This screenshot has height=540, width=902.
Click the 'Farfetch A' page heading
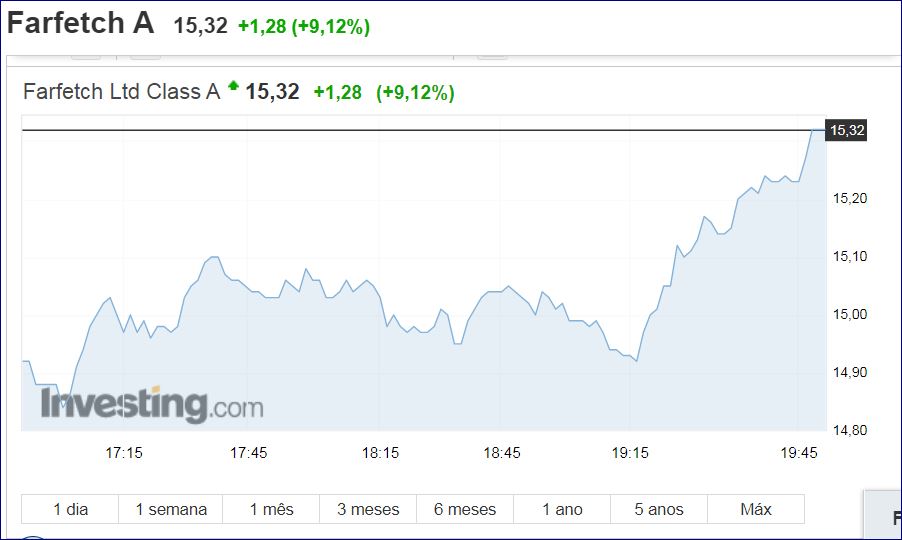point(81,24)
